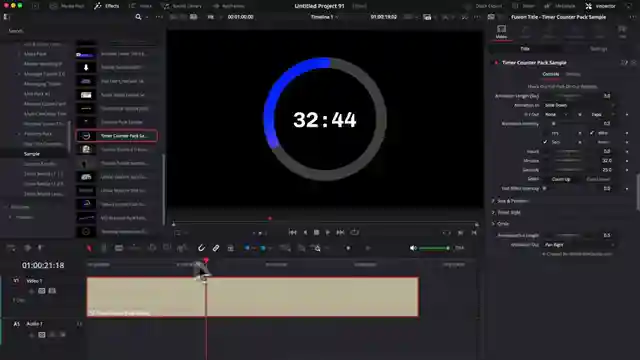640x360 pixels.
Task: Open the In/Out dropdown showing None
Action: pos(557,115)
